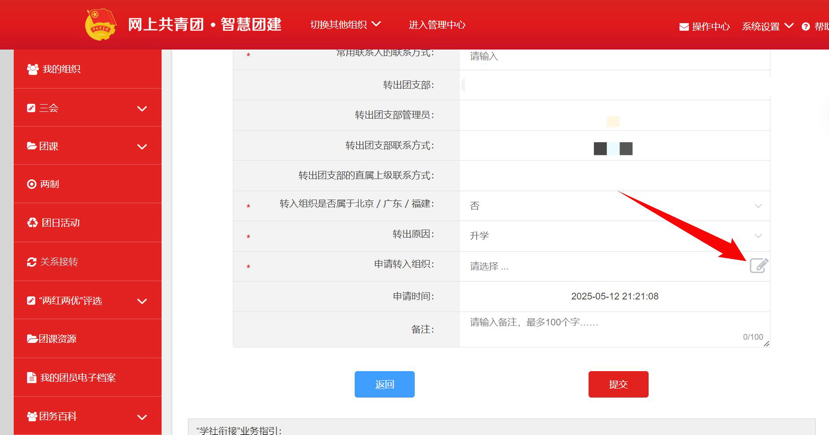Expand the 三会 sidebar menu

[x=141, y=109]
